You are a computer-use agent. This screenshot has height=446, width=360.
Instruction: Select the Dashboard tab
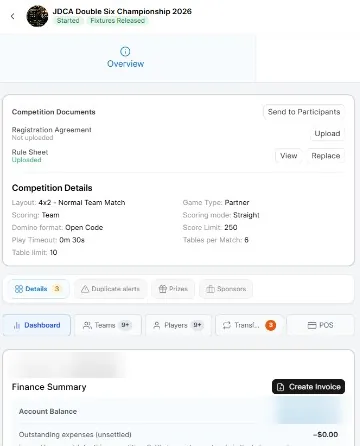pos(37,325)
